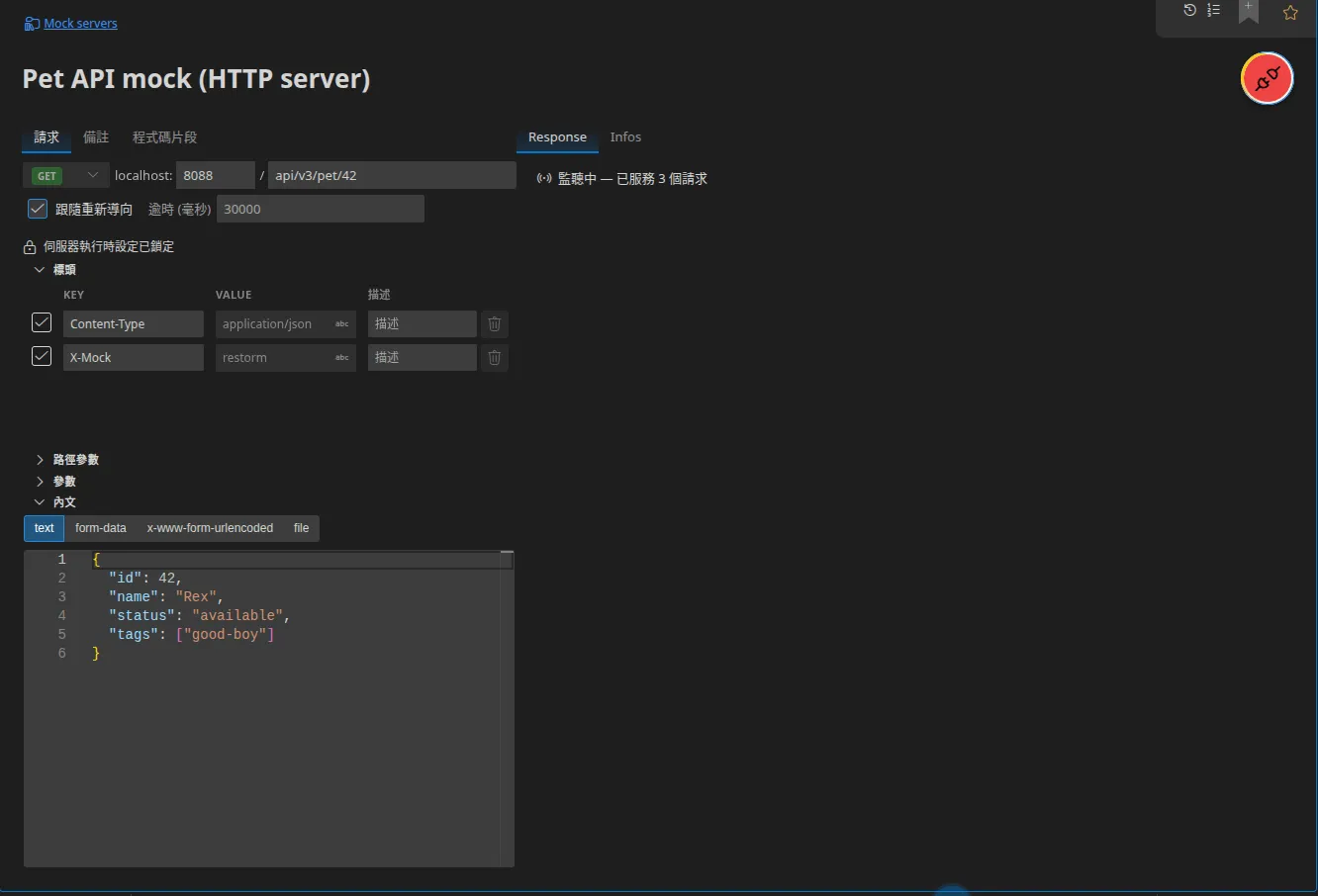Image resolution: width=1318 pixels, height=896 pixels.
Task: Click the body editor vertical scrollbar
Action: 507,708
